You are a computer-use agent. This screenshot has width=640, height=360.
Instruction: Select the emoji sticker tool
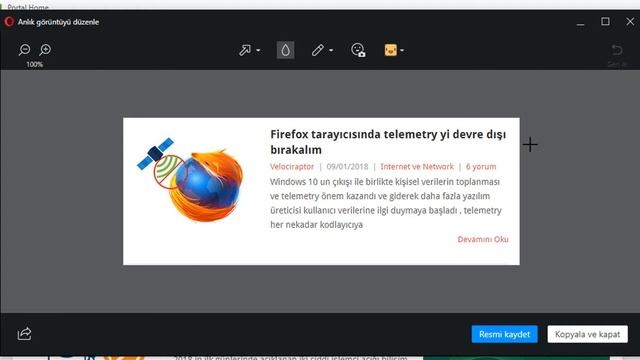(x=391, y=50)
